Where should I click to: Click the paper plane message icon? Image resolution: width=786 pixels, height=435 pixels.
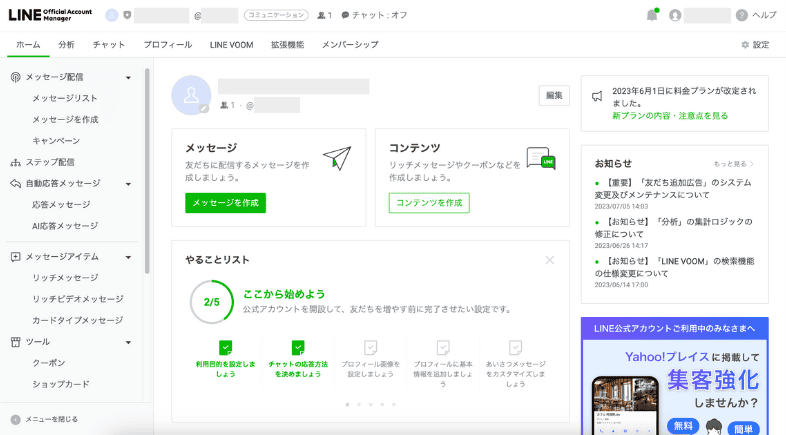coord(337,158)
